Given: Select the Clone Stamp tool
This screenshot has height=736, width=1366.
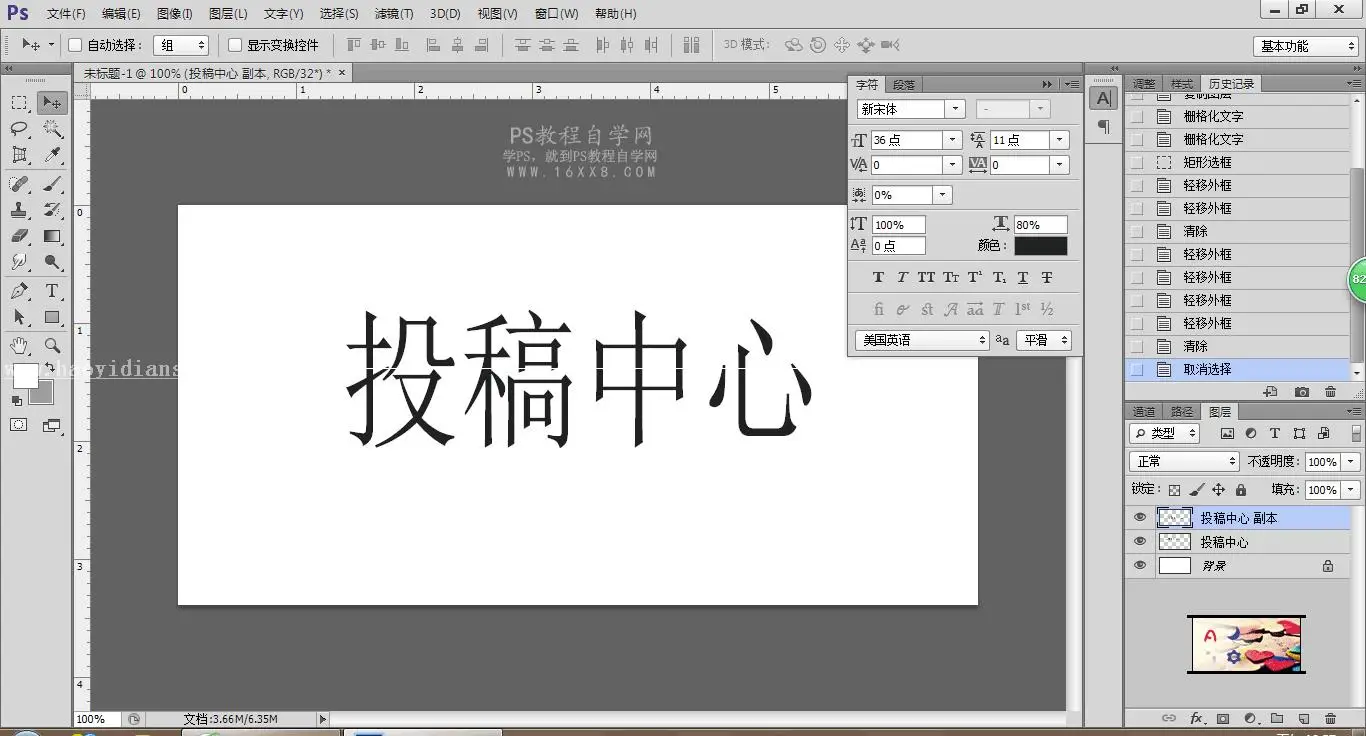Looking at the screenshot, I should pos(19,210).
